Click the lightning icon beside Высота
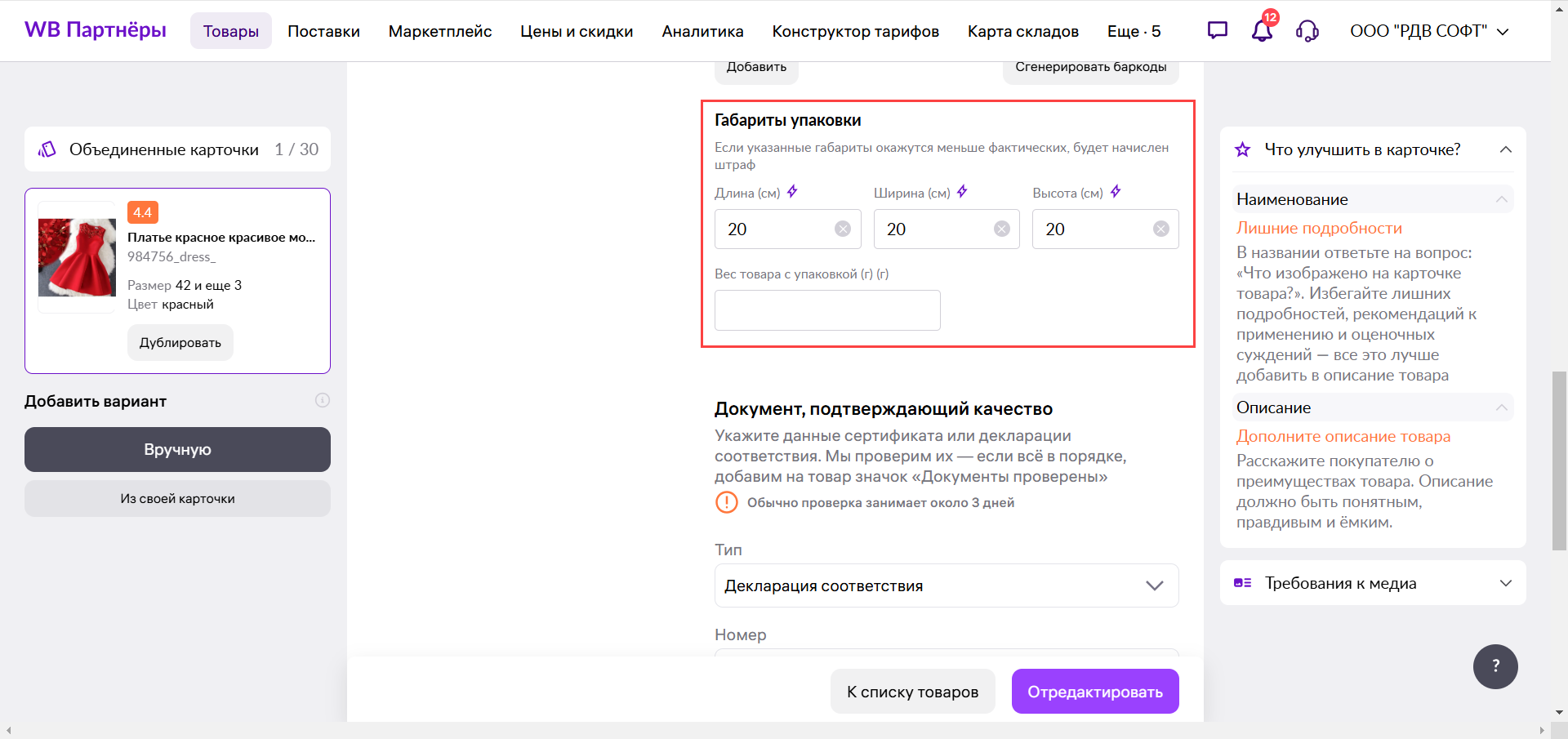The image size is (1568, 739). click(1116, 192)
